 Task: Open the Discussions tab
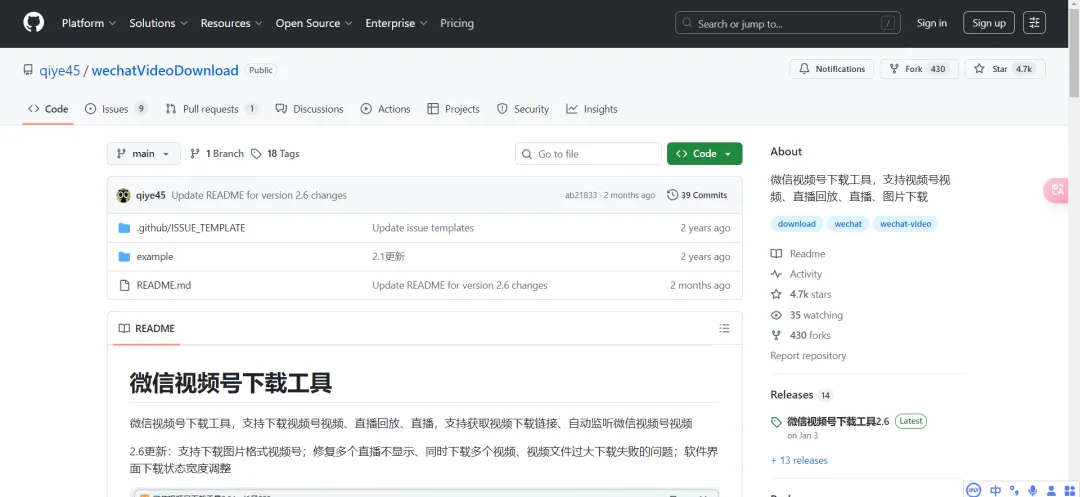point(309,109)
